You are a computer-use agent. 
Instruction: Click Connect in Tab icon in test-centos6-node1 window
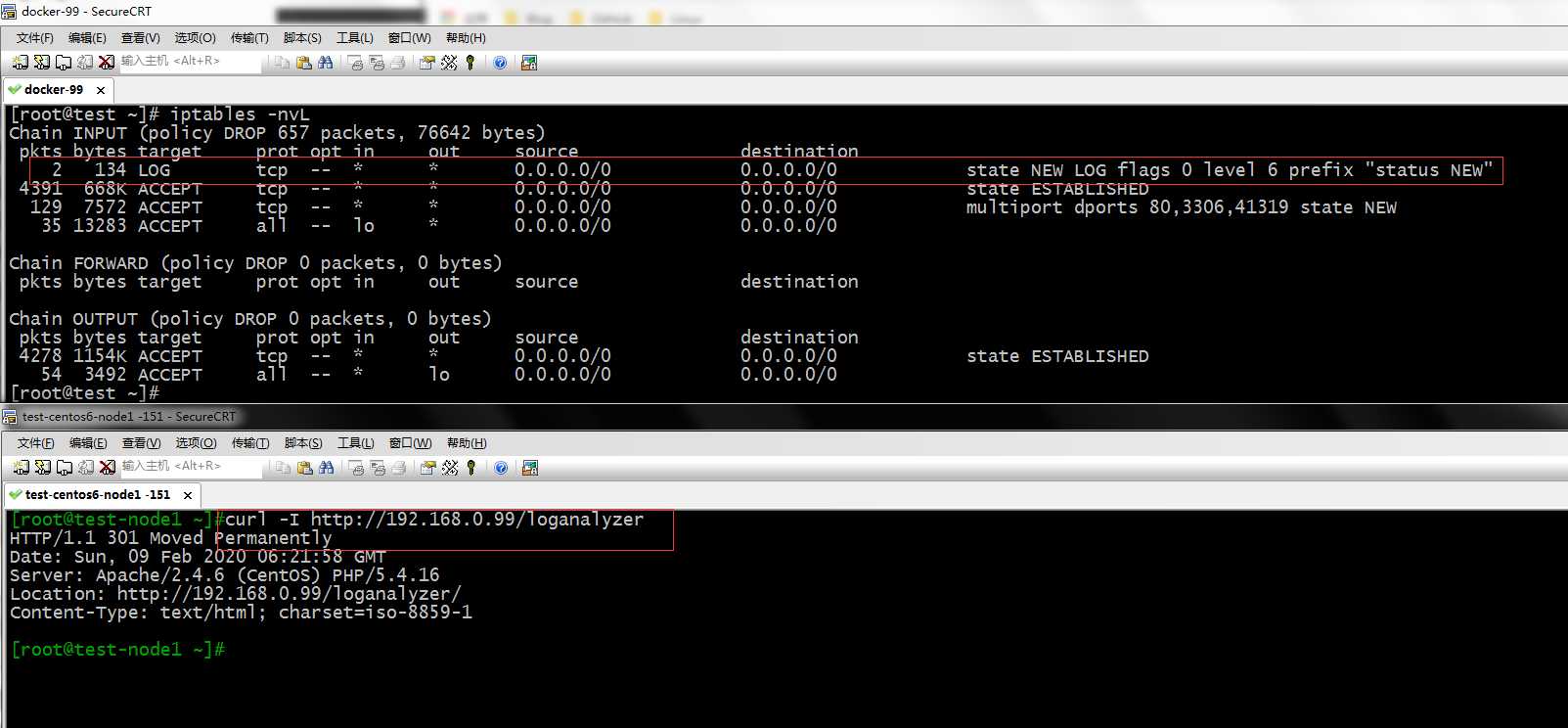coord(64,467)
